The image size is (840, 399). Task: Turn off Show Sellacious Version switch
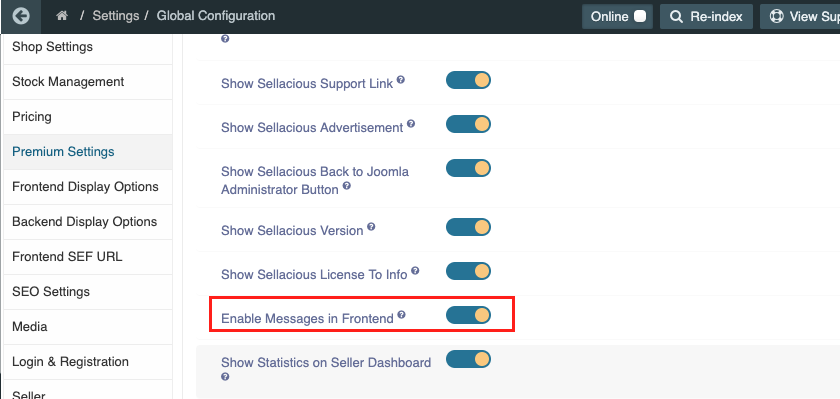468,227
